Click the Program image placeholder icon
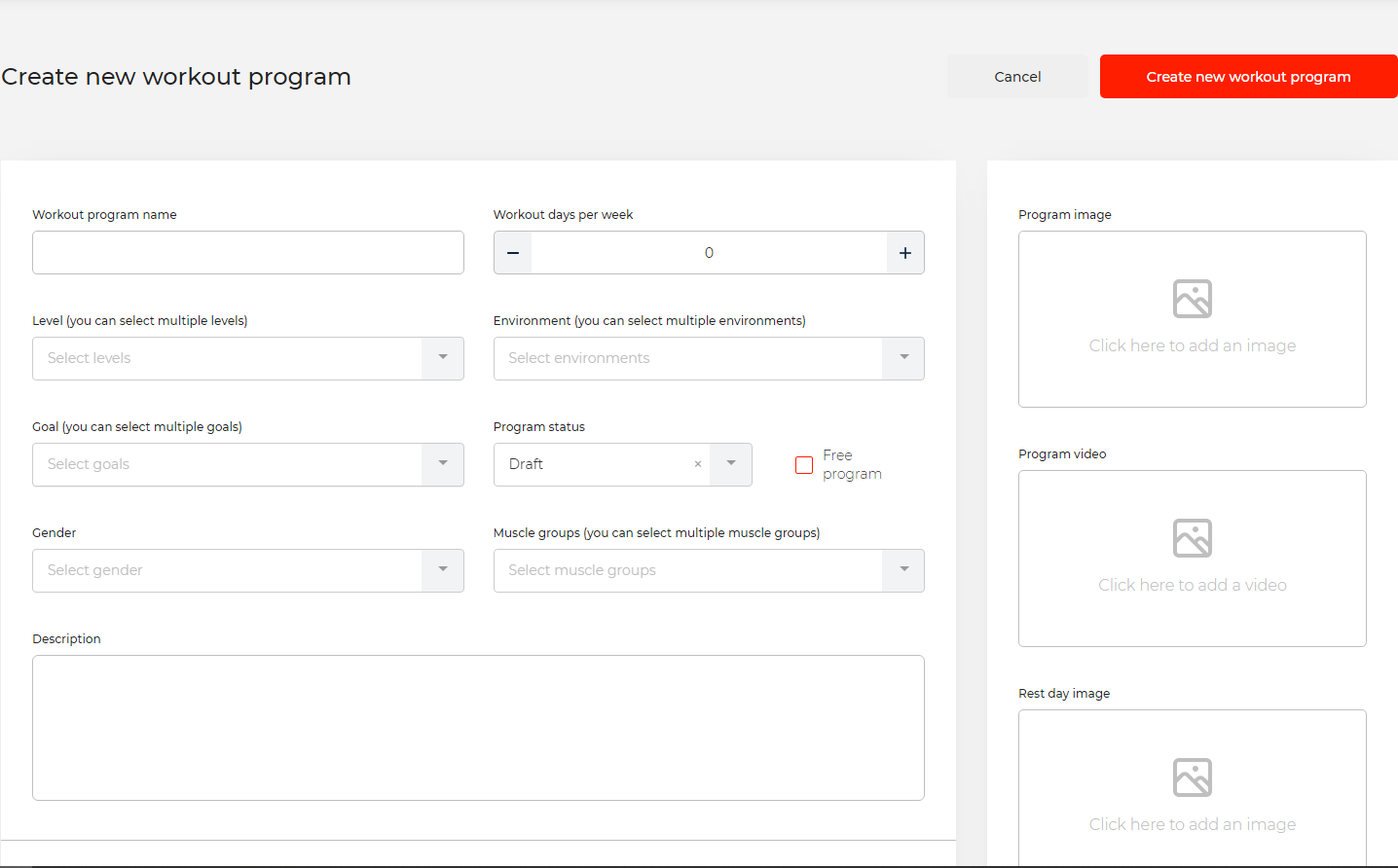Viewport: 1398px width, 868px height. [1192, 299]
